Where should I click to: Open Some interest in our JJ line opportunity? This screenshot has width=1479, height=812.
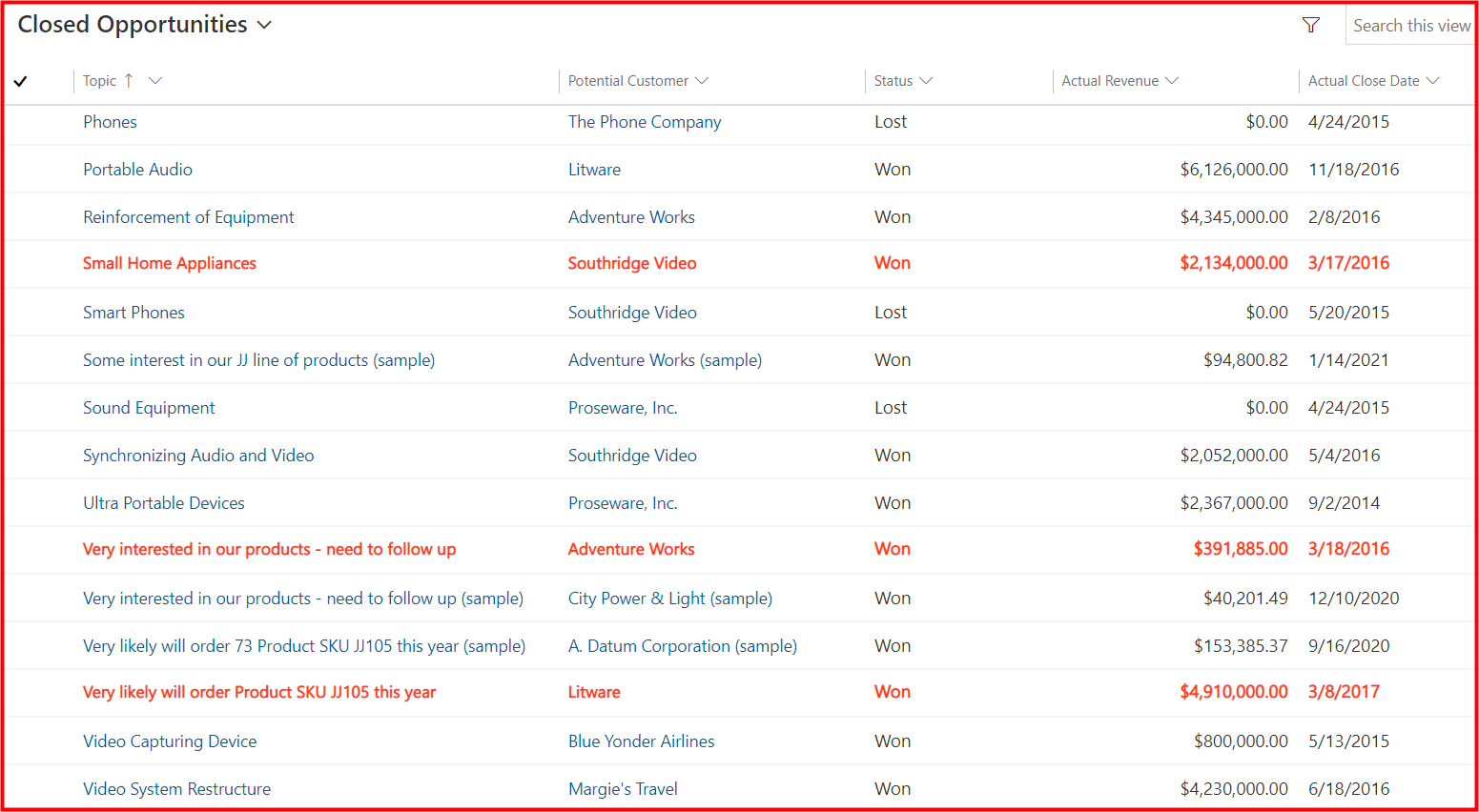click(258, 360)
